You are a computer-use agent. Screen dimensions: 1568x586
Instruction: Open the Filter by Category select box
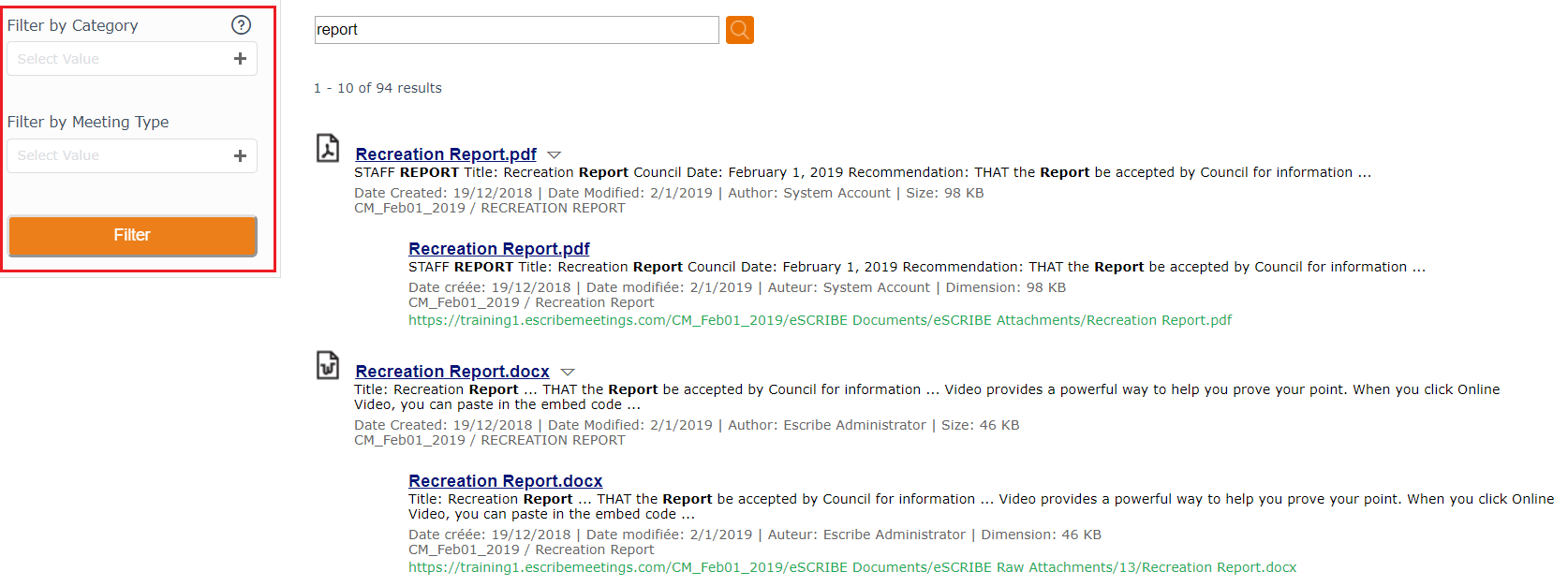[x=132, y=59]
